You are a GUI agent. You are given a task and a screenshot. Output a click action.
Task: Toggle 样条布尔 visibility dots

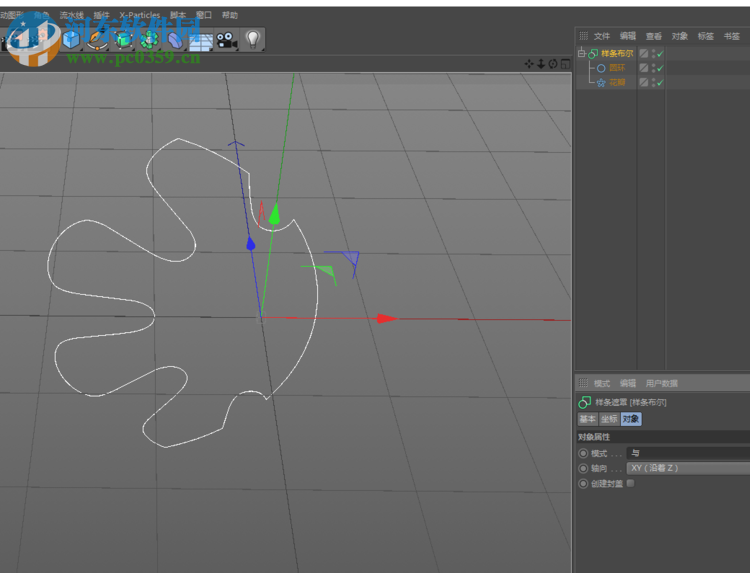653,54
